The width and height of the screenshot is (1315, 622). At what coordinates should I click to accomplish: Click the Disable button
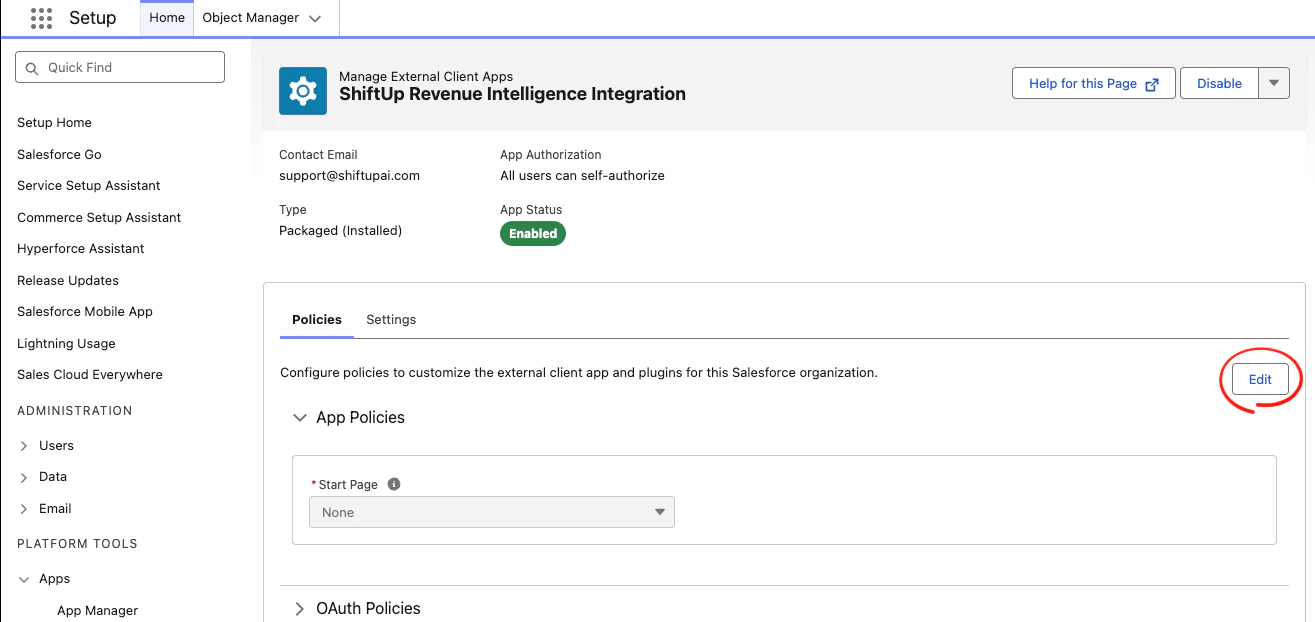coord(1219,83)
